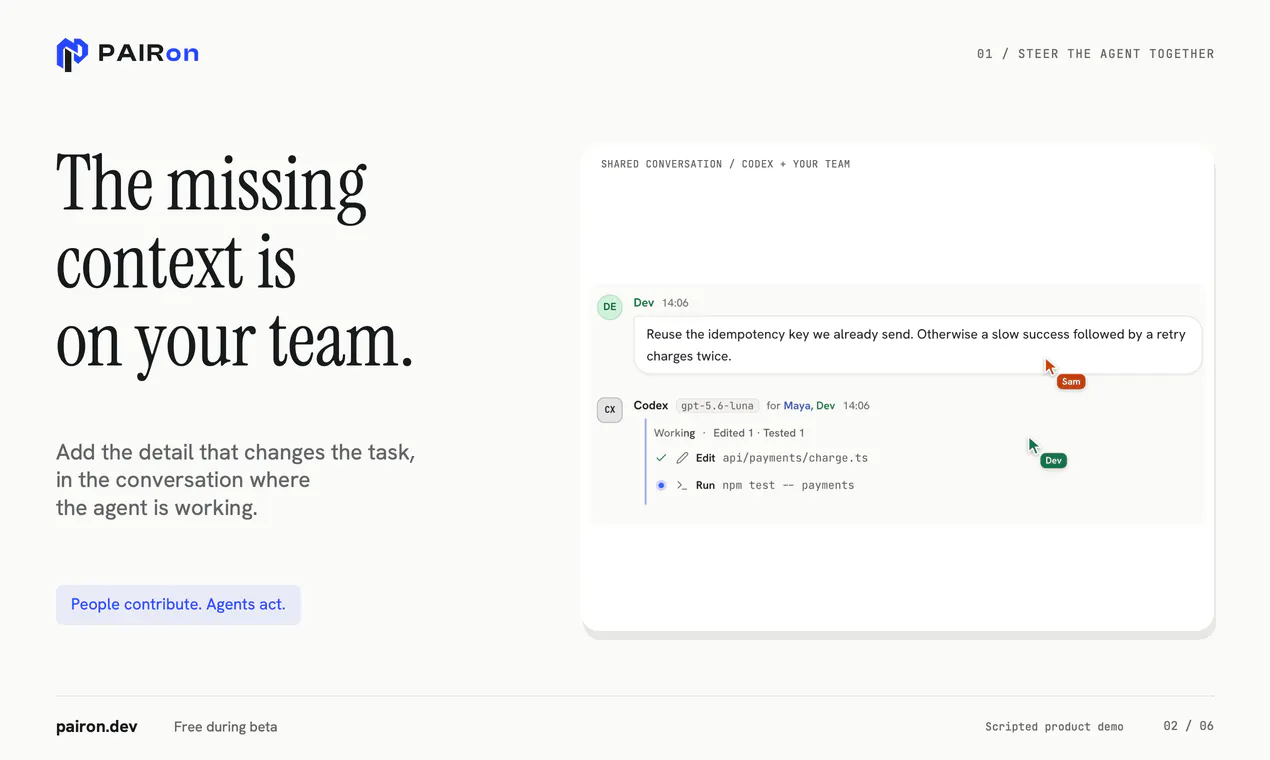Click the pencil icon on the Edit row
Viewport: 1270px width, 760px height.
pos(682,458)
